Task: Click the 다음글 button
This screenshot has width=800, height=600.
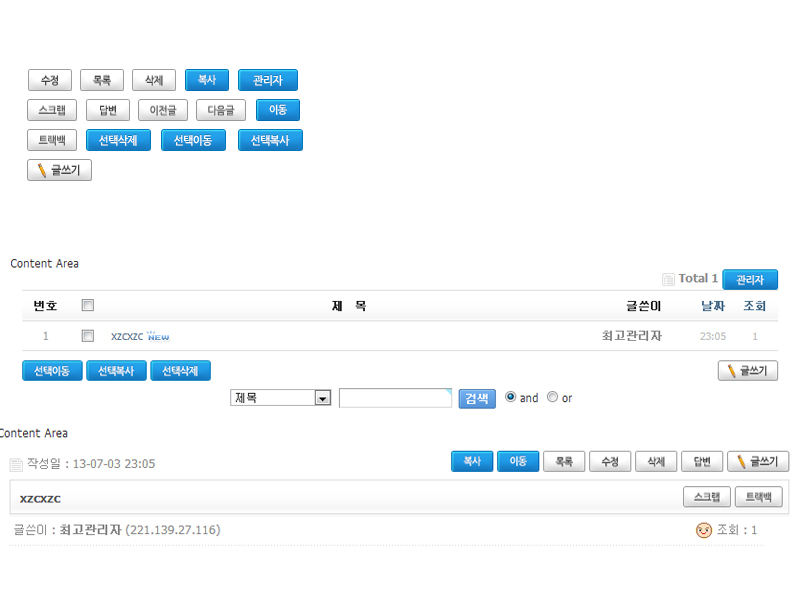Action: (x=220, y=111)
